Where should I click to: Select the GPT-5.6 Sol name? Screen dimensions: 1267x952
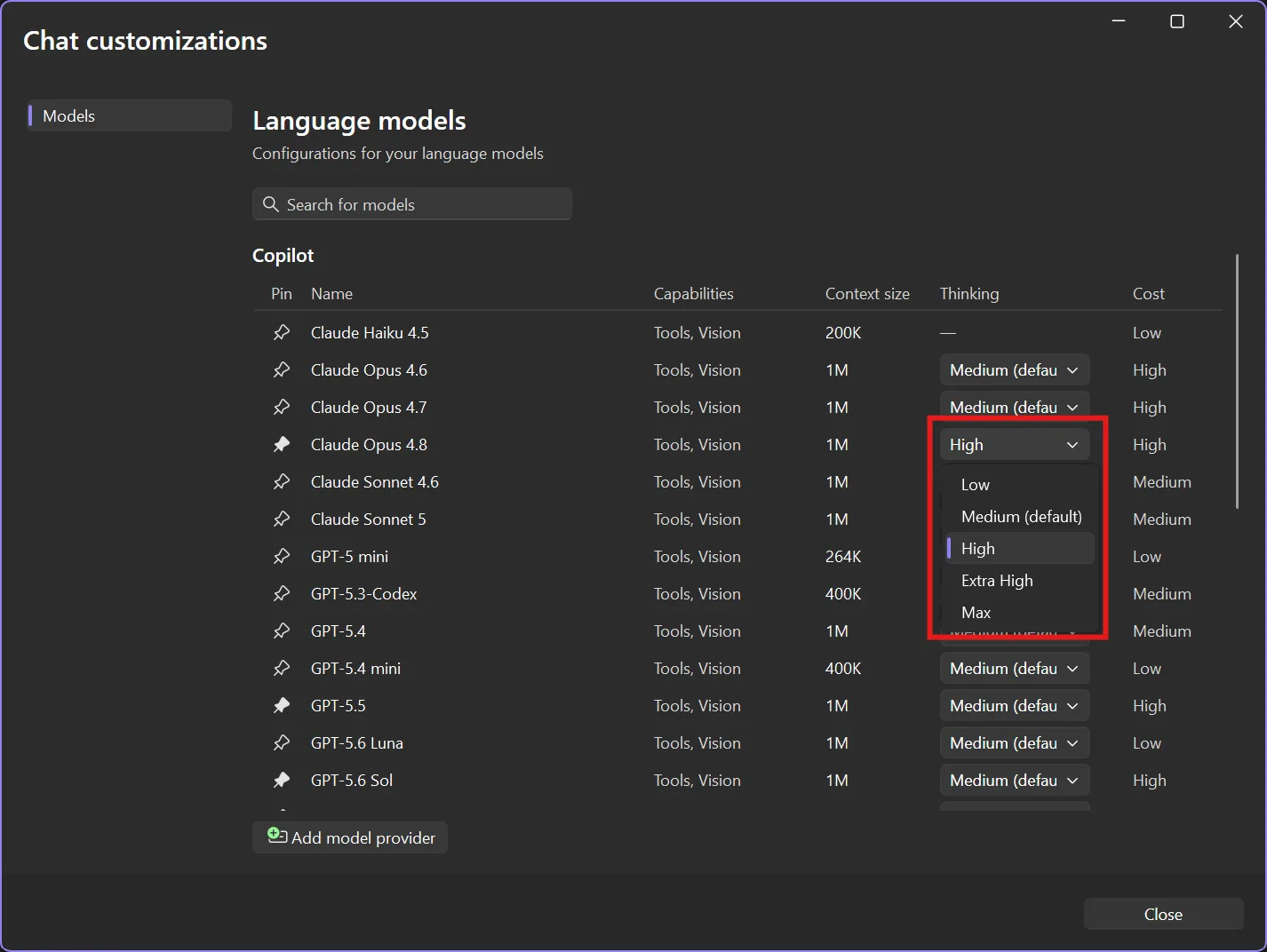coord(352,781)
